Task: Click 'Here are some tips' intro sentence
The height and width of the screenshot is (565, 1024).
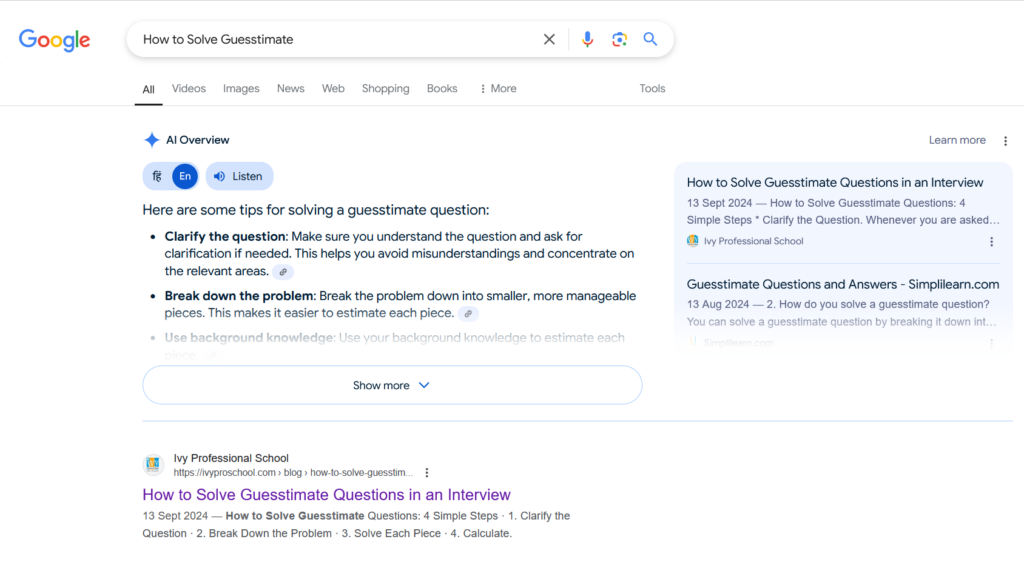Action: [x=315, y=210]
